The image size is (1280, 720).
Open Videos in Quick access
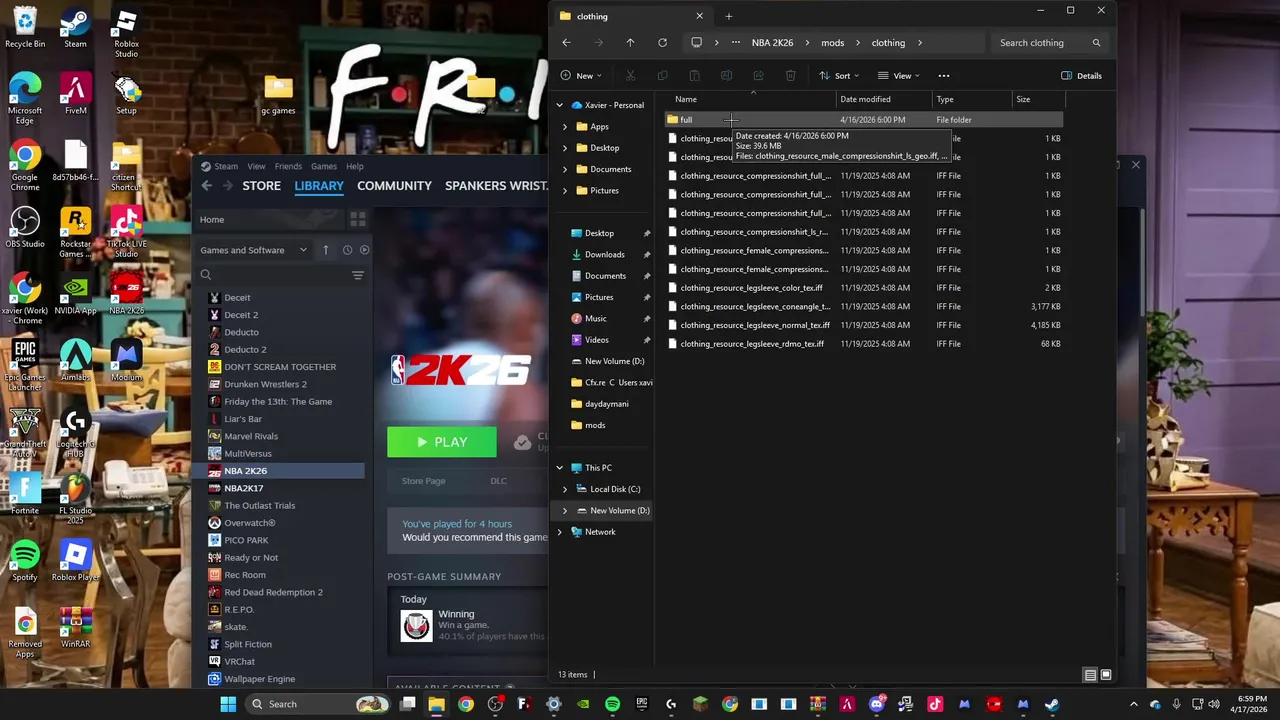pyautogui.click(x=596, y=340)
